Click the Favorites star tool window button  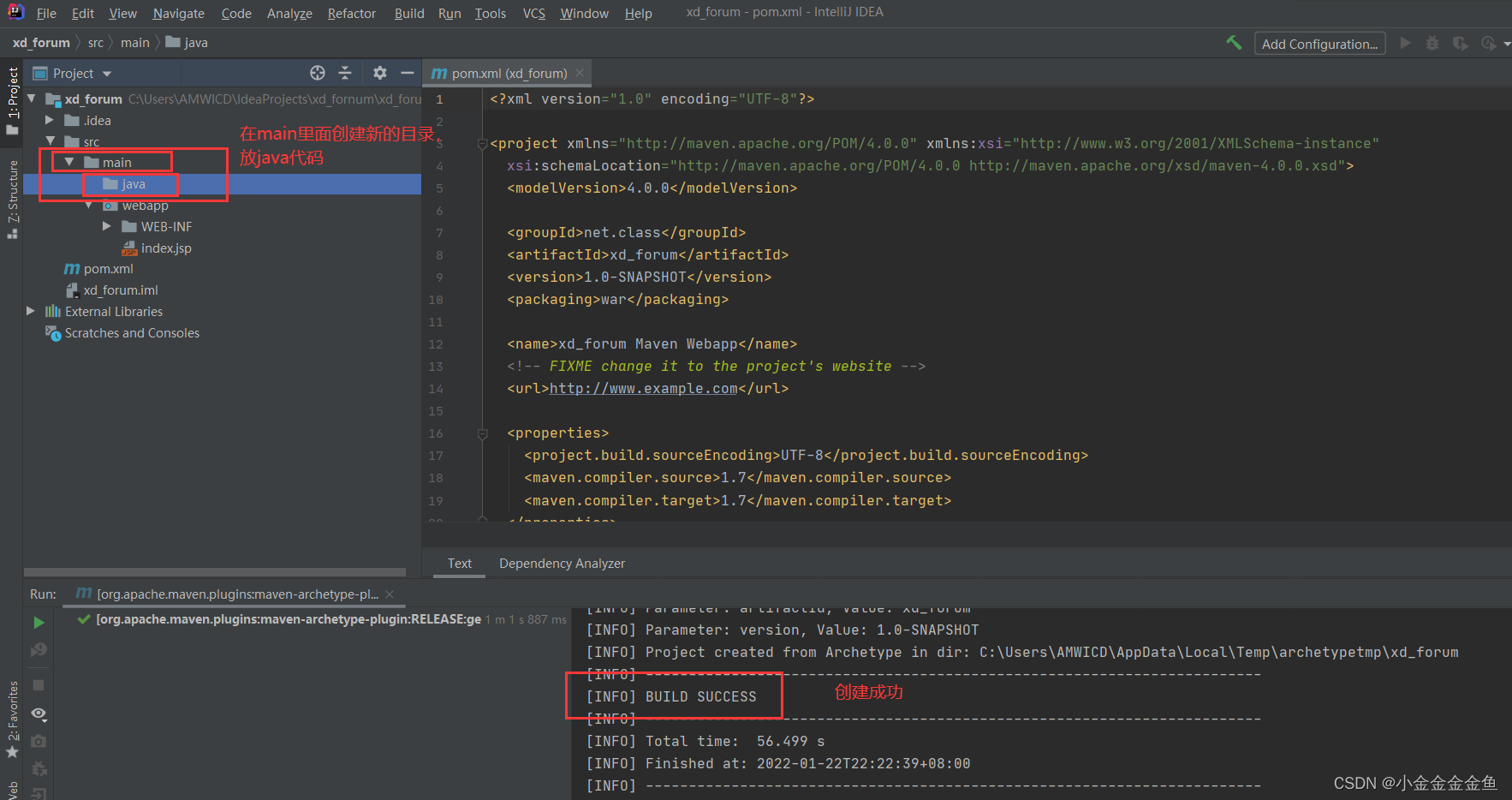[x=12, y=752]
